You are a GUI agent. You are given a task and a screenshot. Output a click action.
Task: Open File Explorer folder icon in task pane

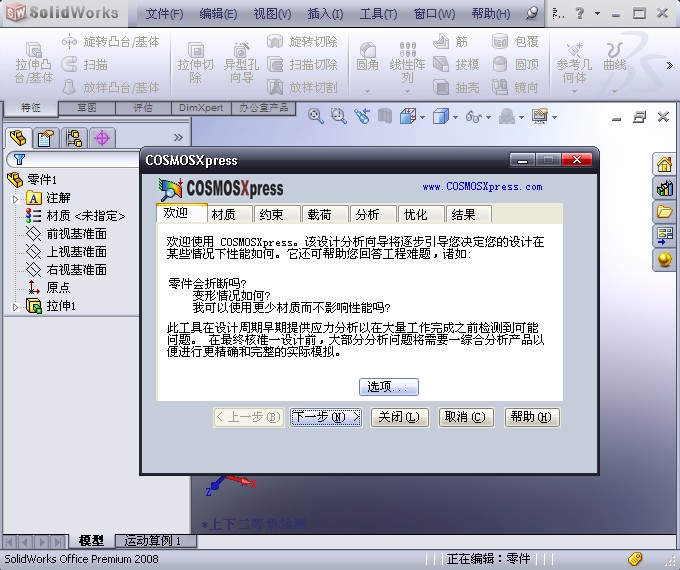[x=664, y=212]
